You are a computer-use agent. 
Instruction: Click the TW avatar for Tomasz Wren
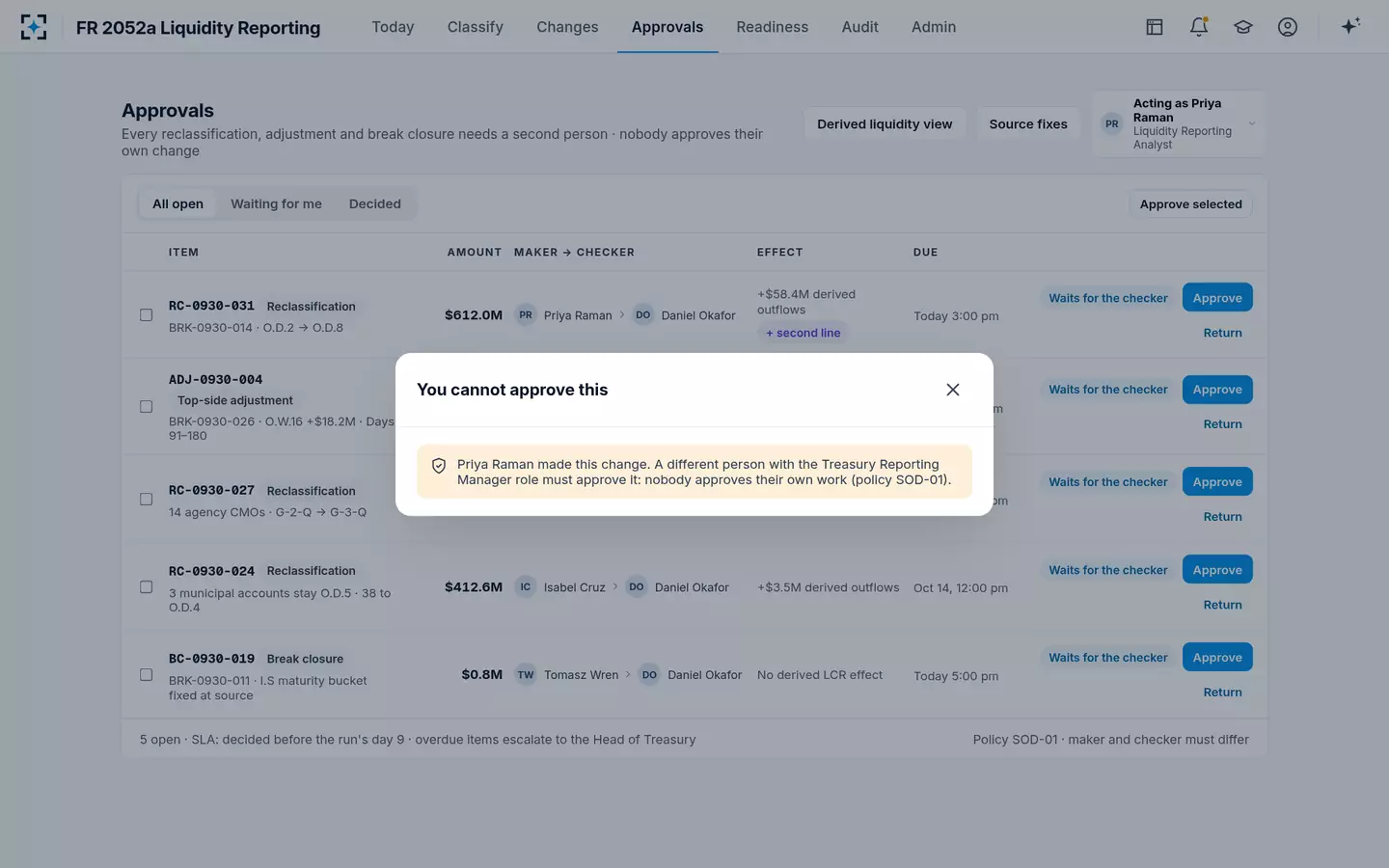[x=526, y=675]
